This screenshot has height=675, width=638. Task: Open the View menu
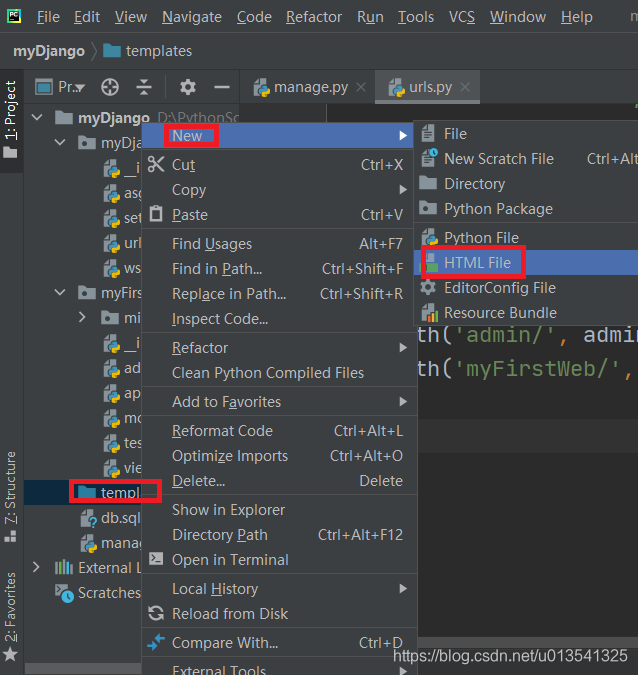click(x=130, y=17)
